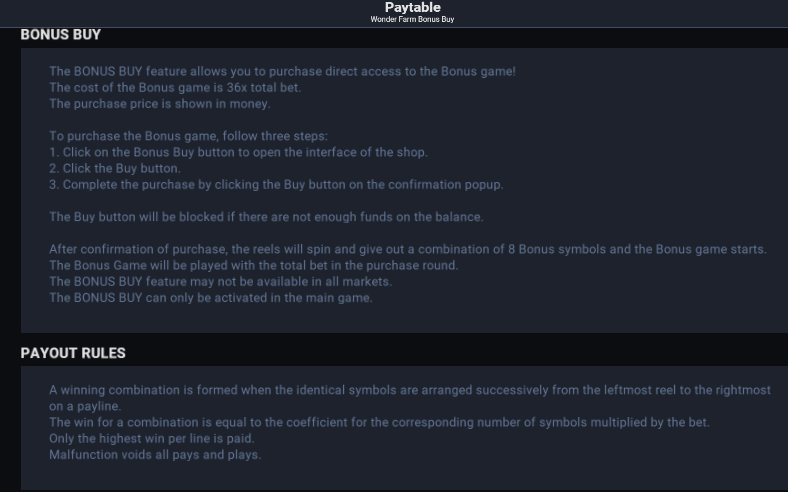Screen dimensions: 788x492
Task: Click the line about 36x total bet cost
Action: coord(175,87)
